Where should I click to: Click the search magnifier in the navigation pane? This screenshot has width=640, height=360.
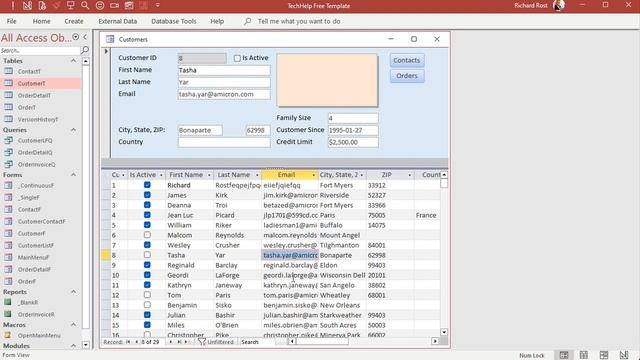pos(84,50)
